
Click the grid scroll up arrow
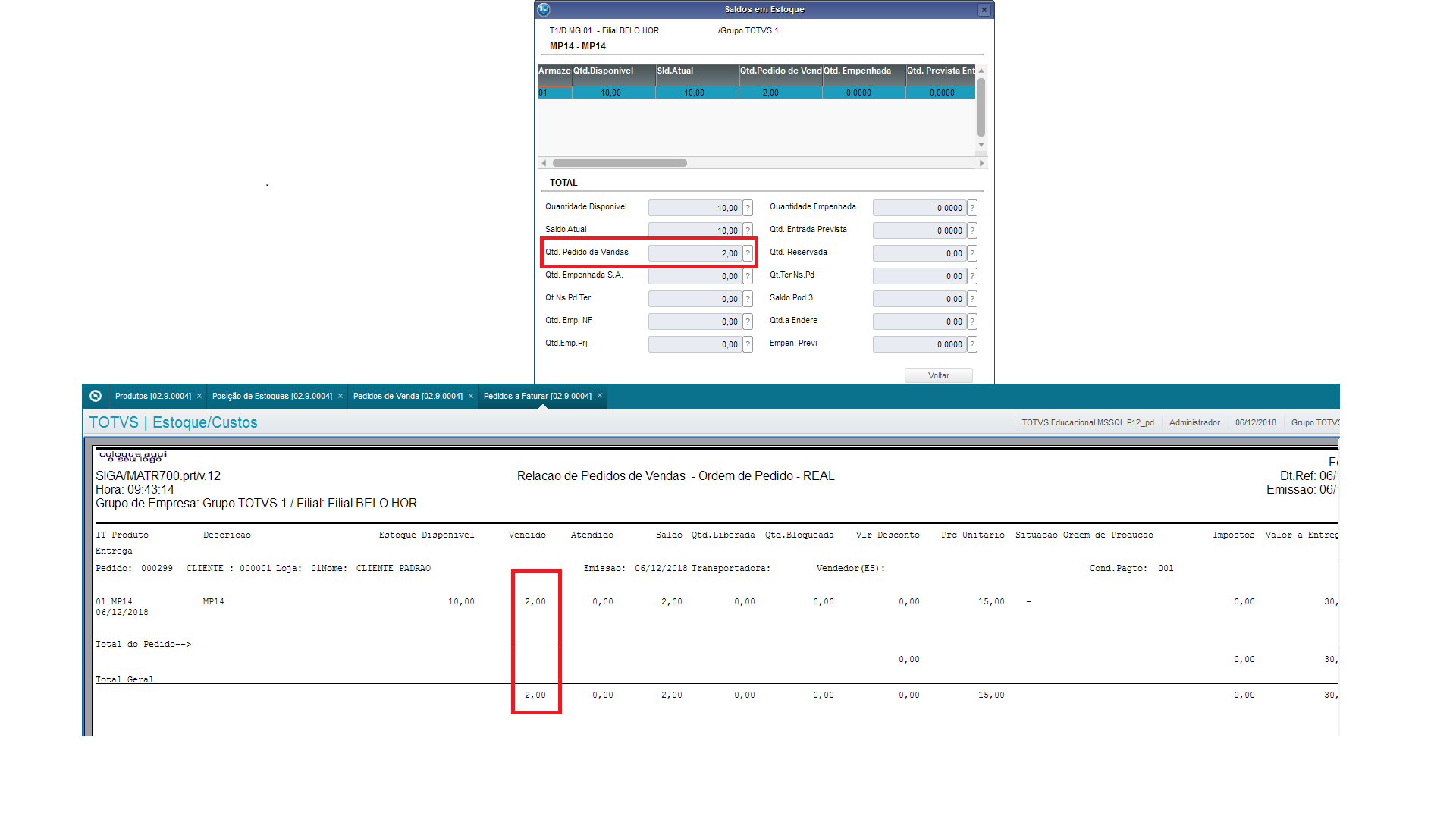[x=981, y=71]
